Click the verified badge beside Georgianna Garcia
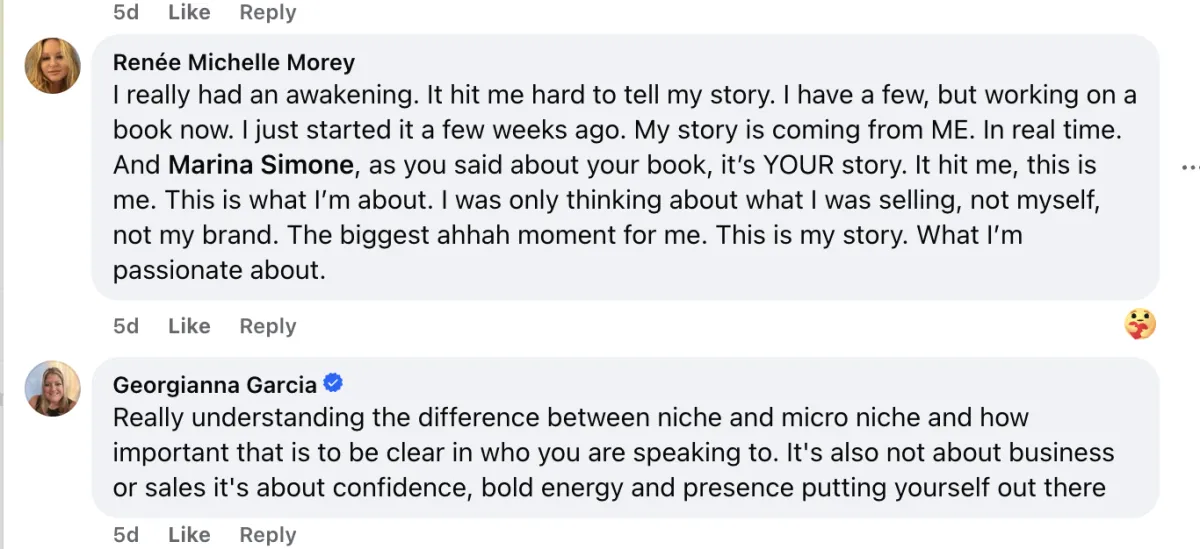 [x=335, y=384]
